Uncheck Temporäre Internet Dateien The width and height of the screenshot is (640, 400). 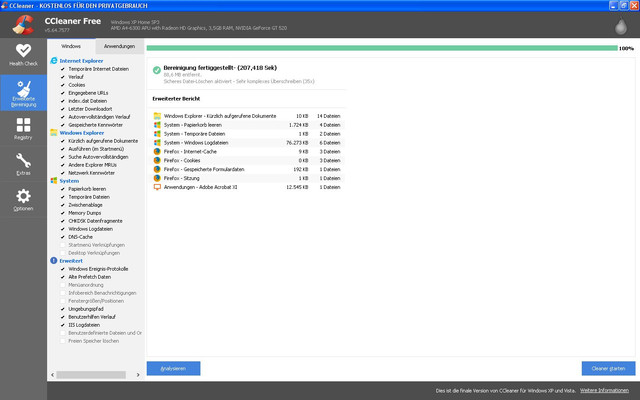[x=63, y=69]
